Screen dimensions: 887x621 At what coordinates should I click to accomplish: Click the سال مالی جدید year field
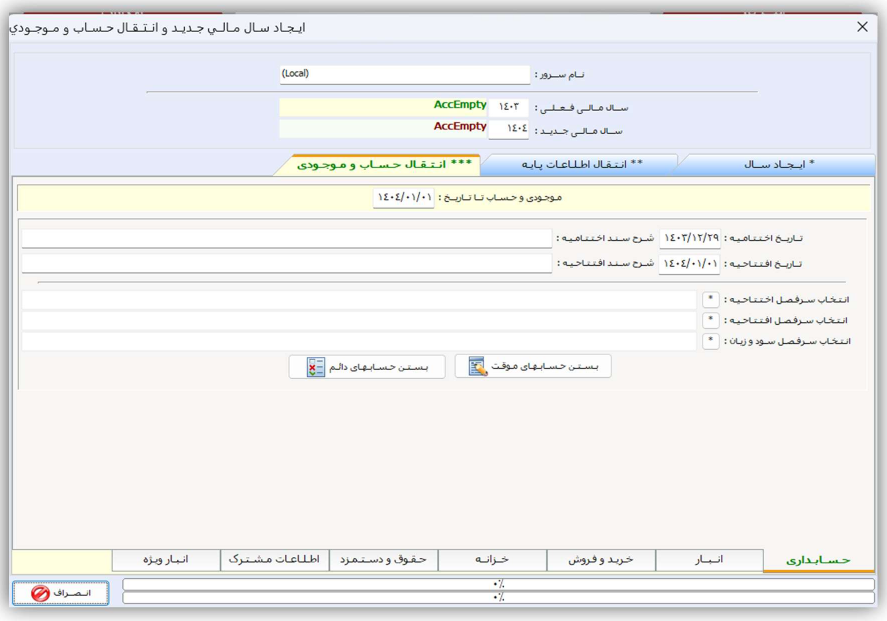pos(508,129)
